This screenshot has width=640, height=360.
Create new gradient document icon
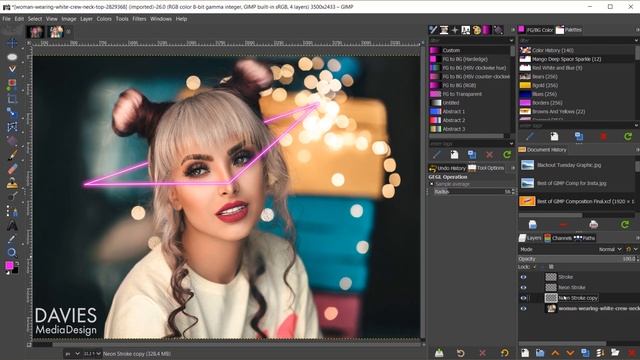click(x=454, y=155)
